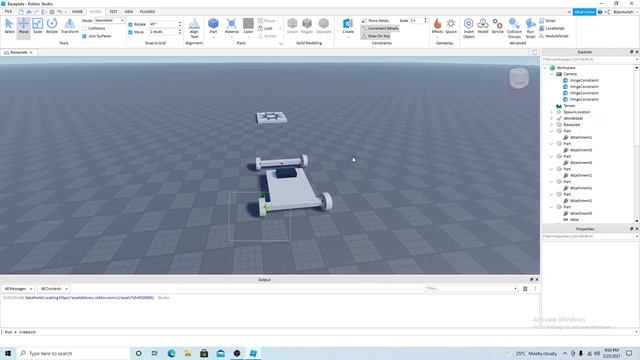Insert a new Part block
This screenshot has width=640, height=360.
coord(213,27)
